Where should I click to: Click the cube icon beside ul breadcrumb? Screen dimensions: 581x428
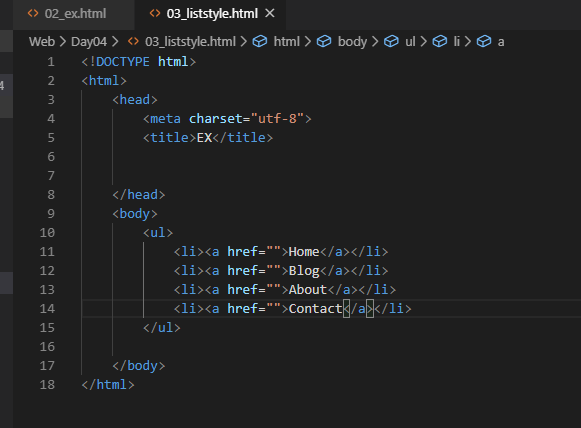pos(391,41)
